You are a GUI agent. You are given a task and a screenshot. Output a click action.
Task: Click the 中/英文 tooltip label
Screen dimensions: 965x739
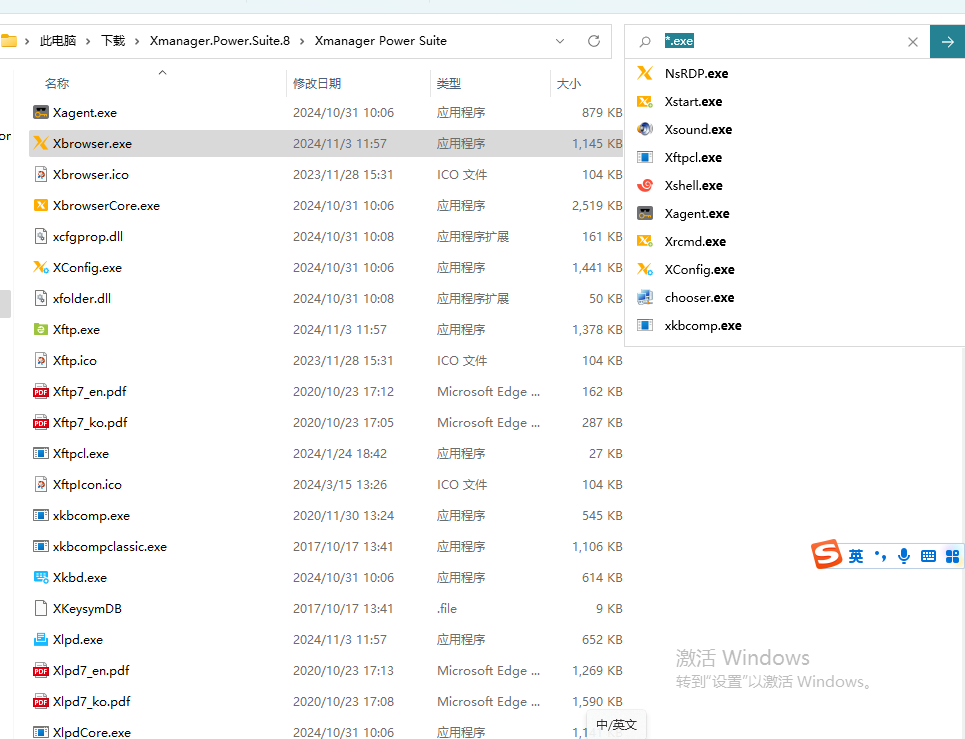(x=616, y=725)
